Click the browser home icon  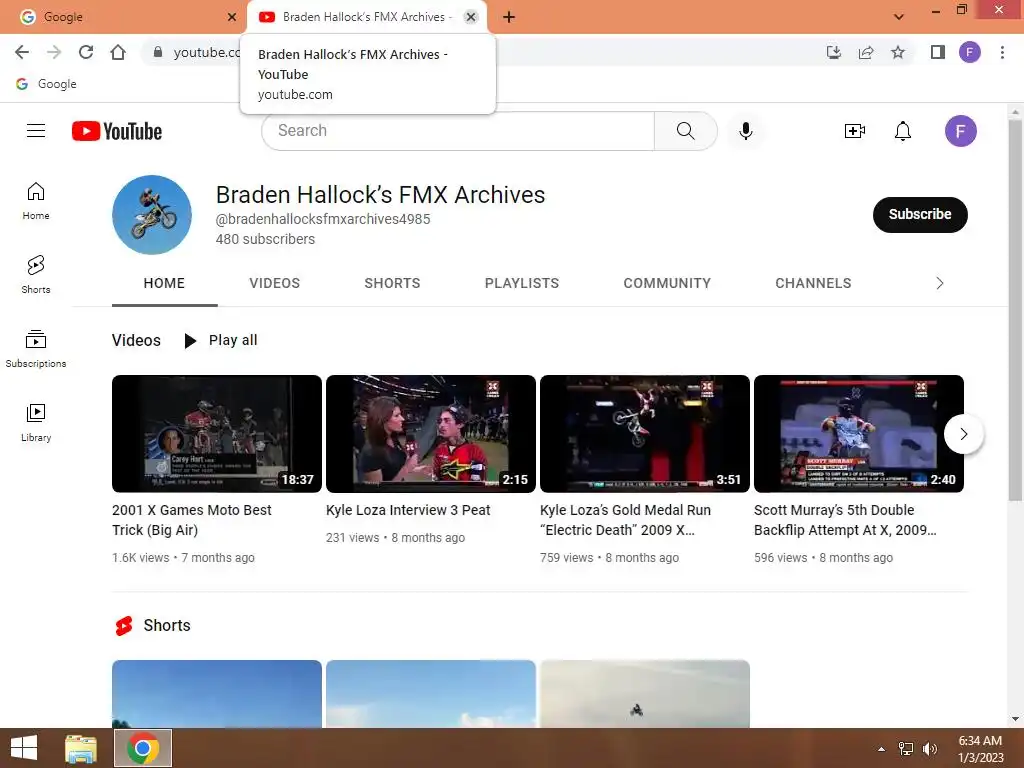coord(118,52)
